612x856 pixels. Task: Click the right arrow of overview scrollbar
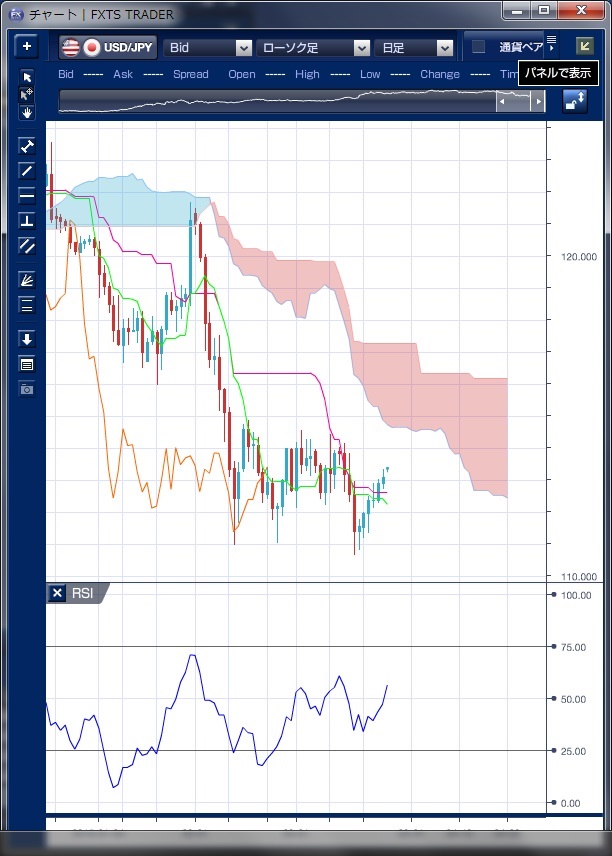coord(538,101)
